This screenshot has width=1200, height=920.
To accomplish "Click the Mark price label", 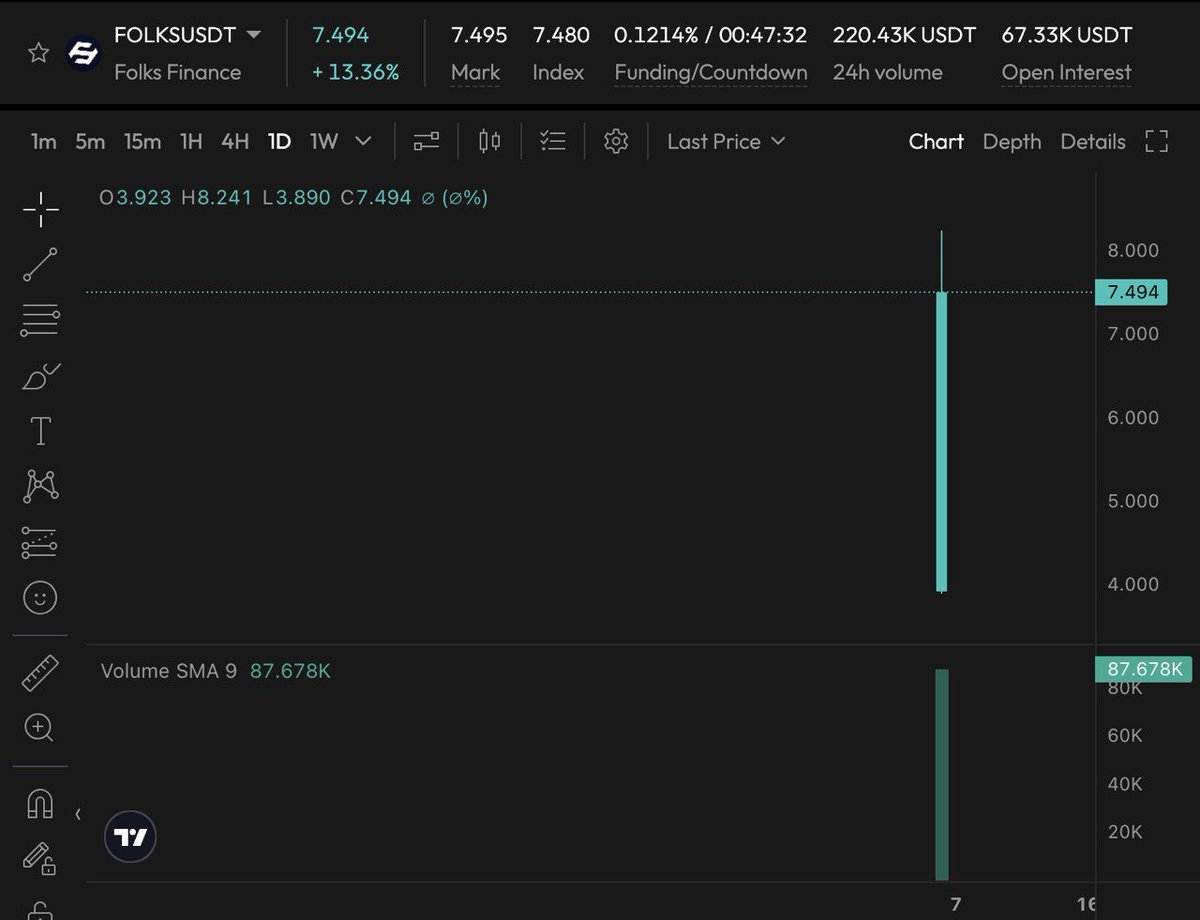I will point(475,73).
